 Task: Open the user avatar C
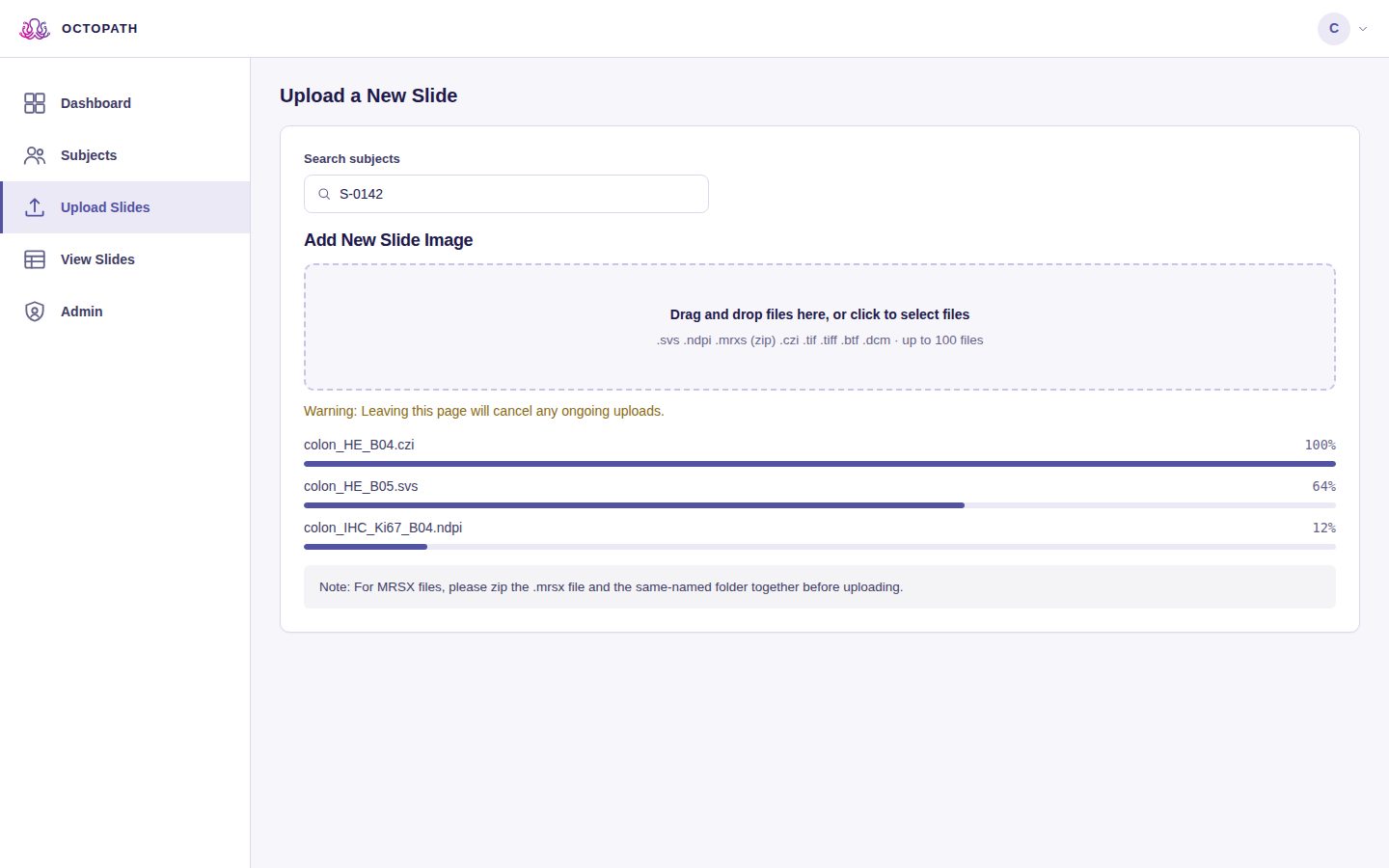[x=1334, y=29]
